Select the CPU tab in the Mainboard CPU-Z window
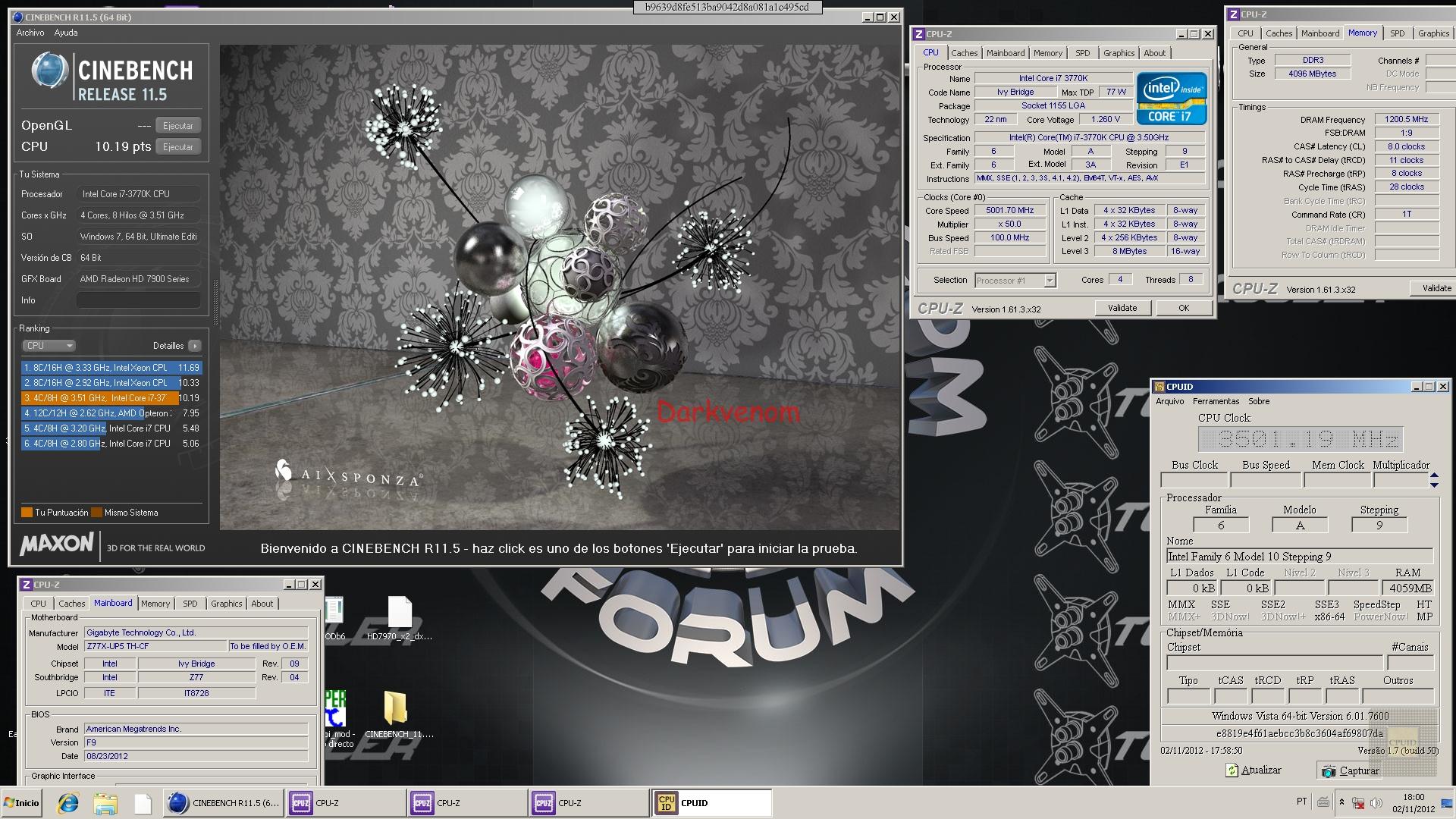This screenshot has height=819, width=1456. [38, 604]
